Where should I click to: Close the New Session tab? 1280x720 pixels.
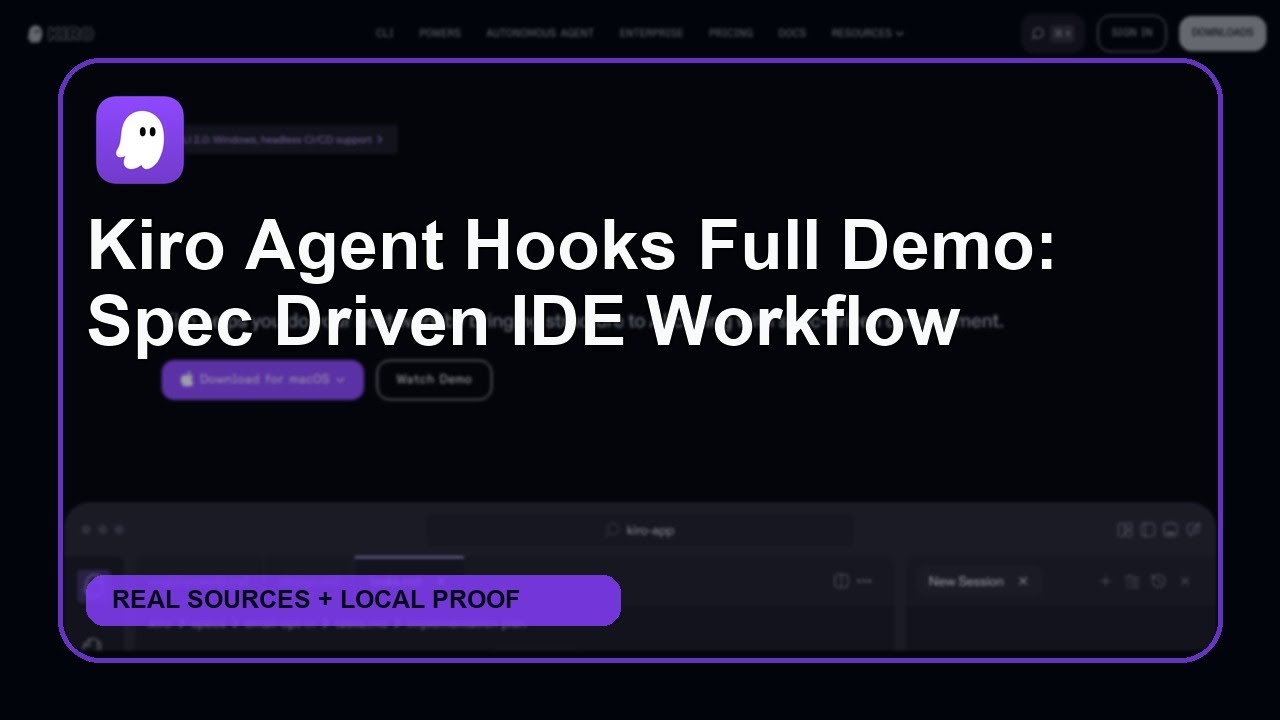point(1023,581)
